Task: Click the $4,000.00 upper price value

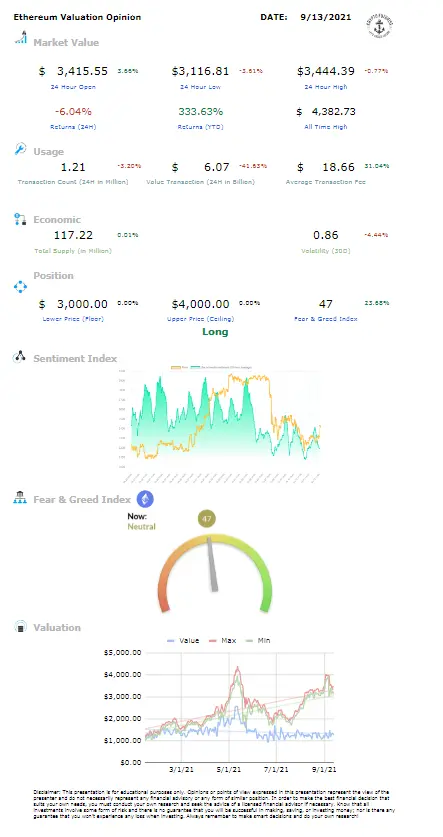Action: coord(201,304)
